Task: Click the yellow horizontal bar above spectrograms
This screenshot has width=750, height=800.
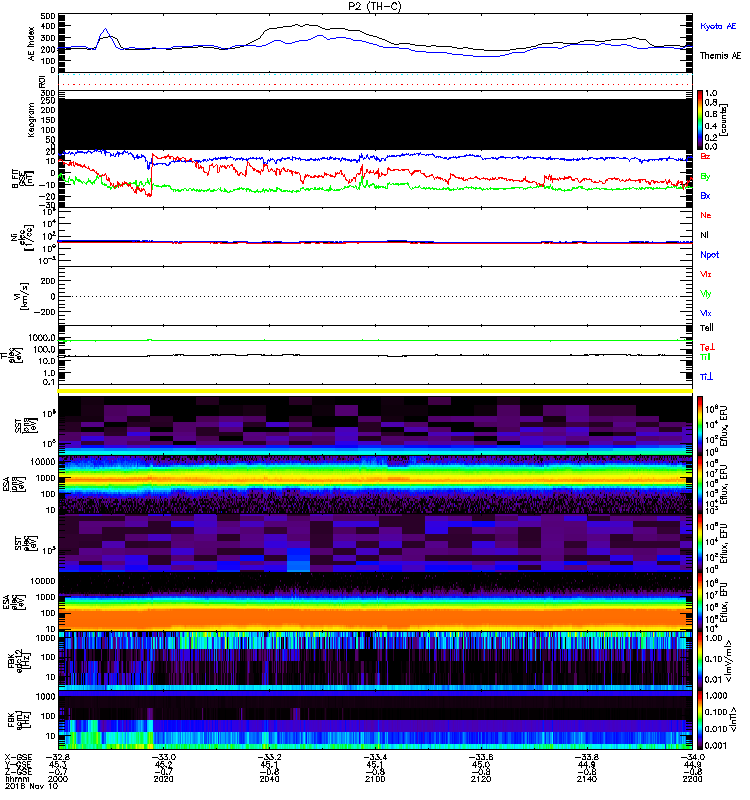Action: (x=376, y=391)
